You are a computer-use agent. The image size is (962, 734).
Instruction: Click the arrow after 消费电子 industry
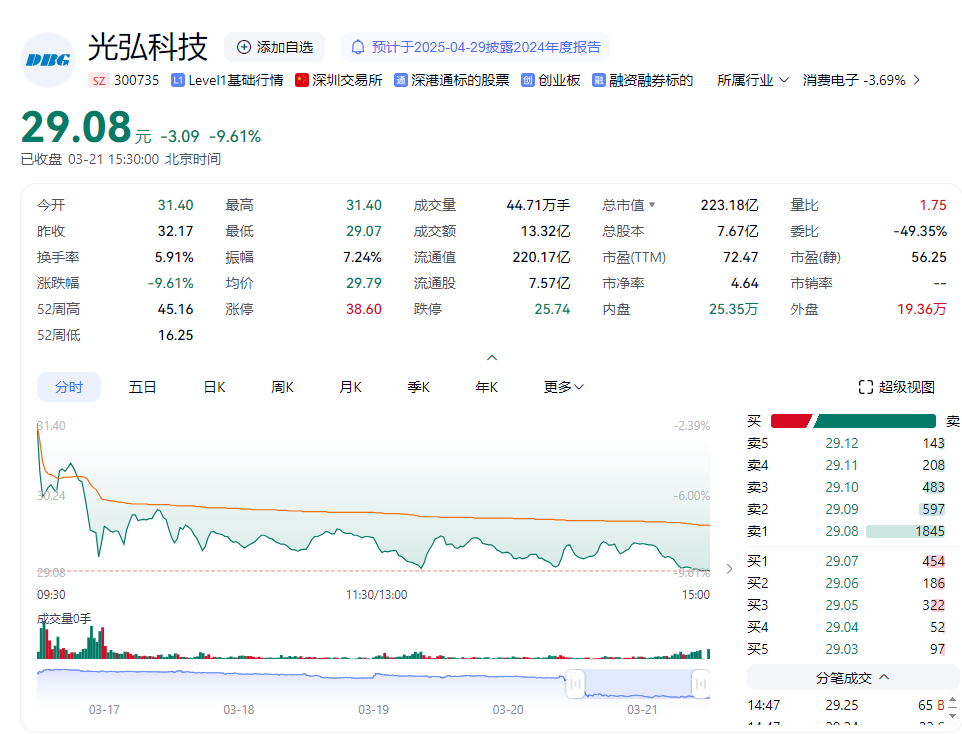click(917, 80)
